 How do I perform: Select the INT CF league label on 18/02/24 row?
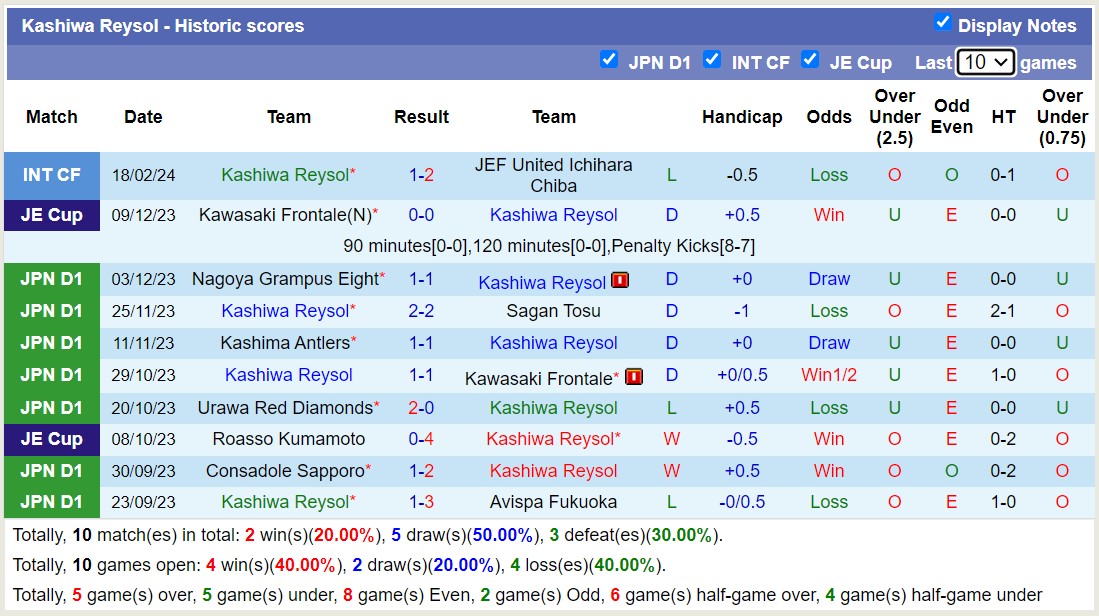[51, 175]
